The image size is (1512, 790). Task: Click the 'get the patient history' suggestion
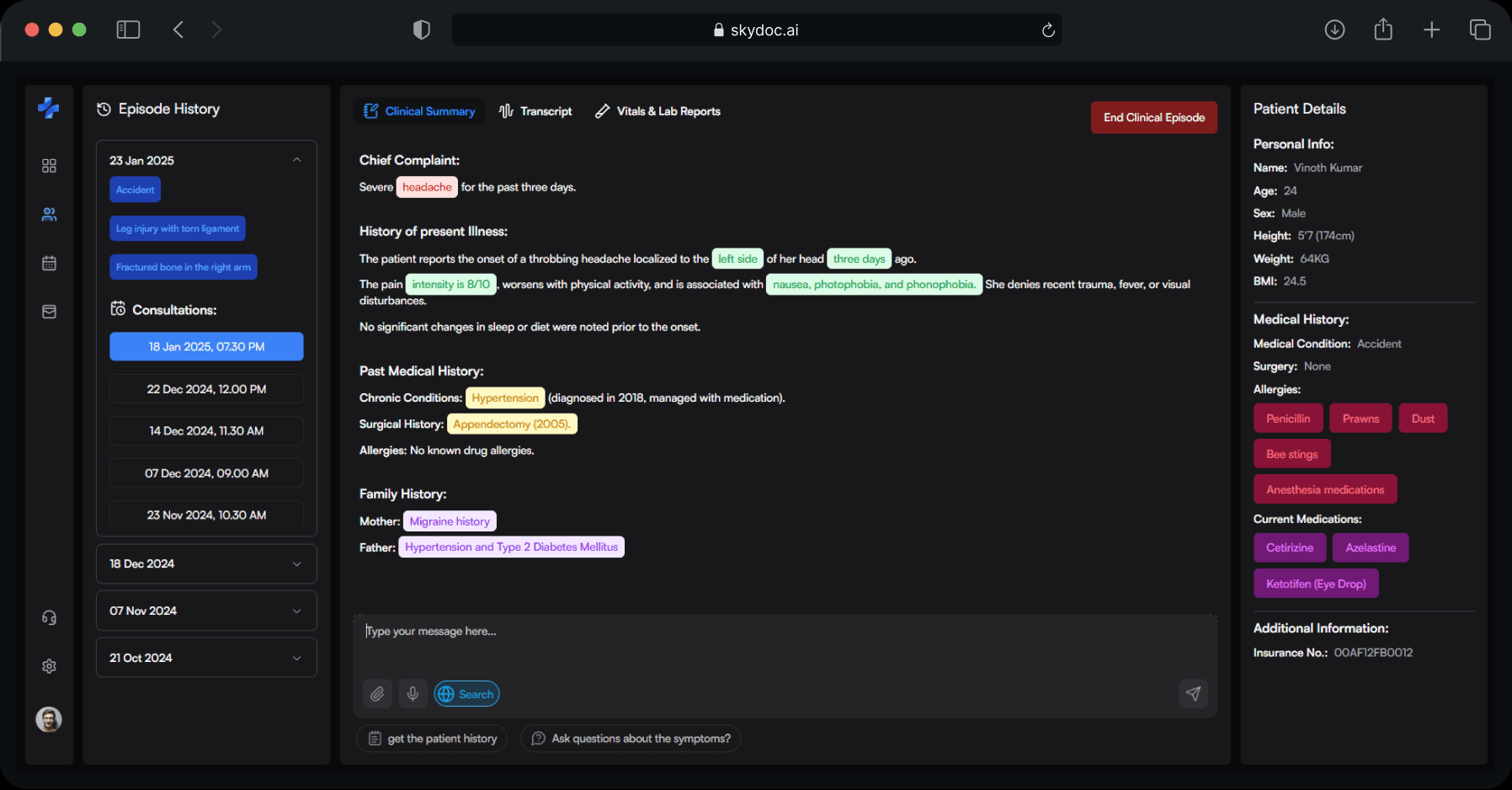(432, 739)
